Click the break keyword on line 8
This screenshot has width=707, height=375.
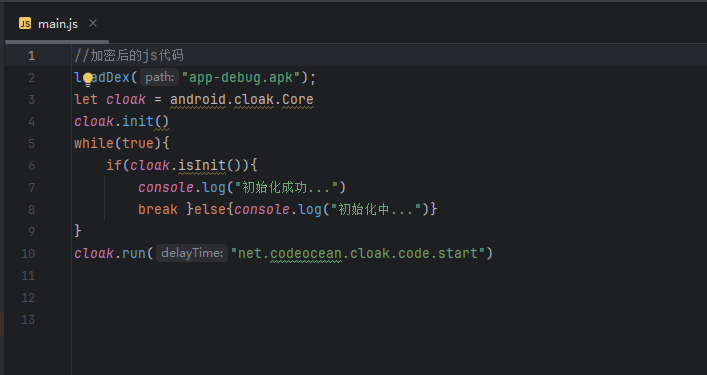[158, 209]
